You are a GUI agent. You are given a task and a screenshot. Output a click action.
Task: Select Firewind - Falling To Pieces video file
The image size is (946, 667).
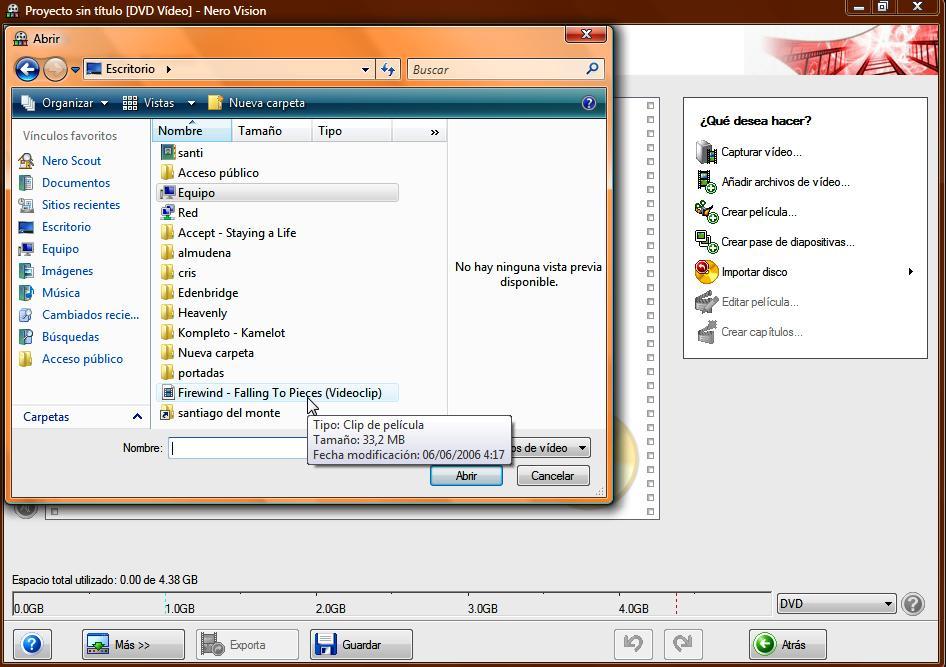[x=278, y=393]
